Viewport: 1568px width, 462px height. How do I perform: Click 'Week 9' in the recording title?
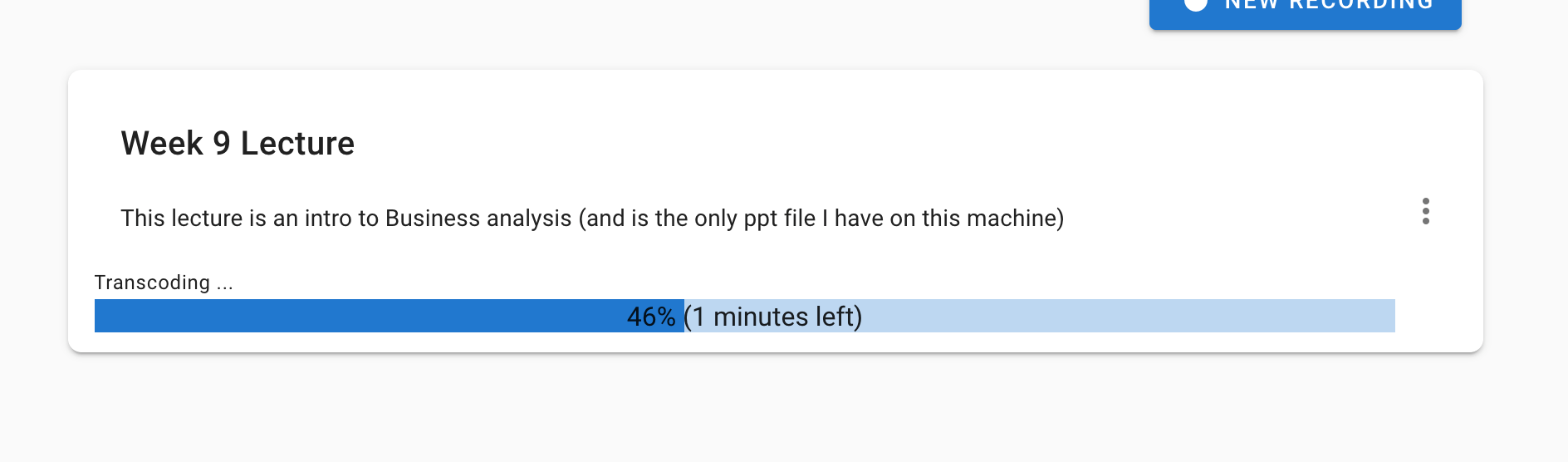coord(176,144)
